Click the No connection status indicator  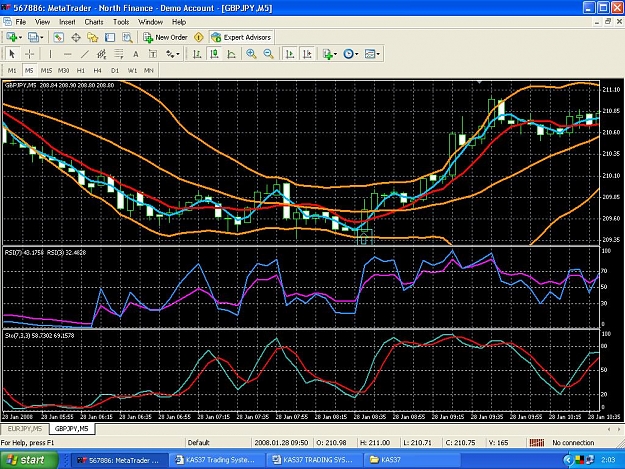573,443
